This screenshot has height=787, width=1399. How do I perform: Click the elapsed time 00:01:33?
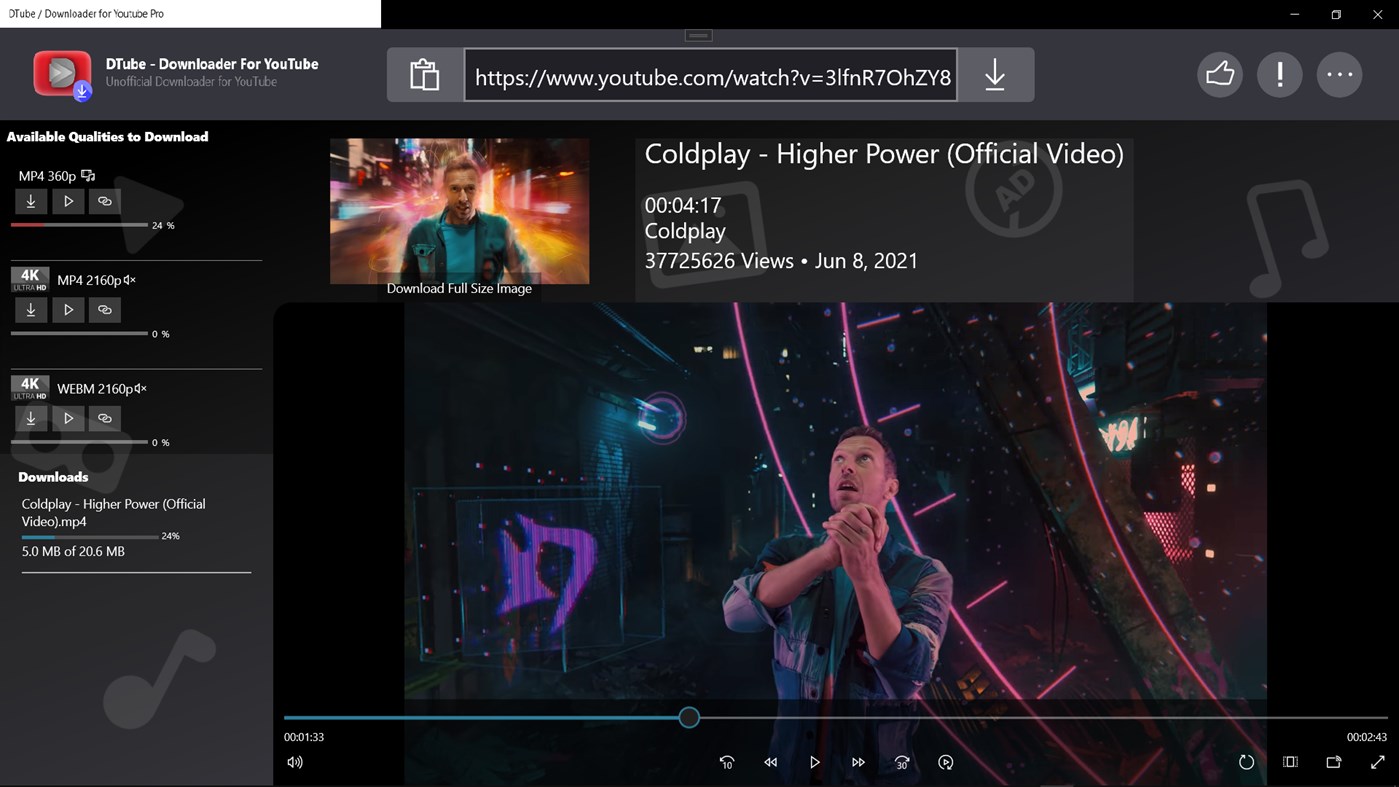pos(304,737)
